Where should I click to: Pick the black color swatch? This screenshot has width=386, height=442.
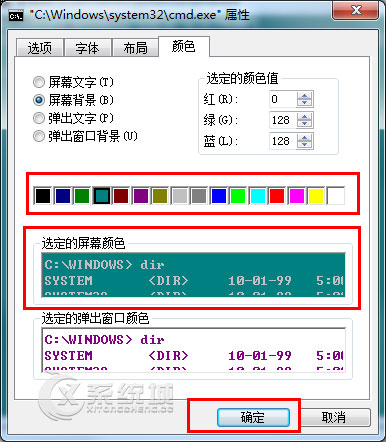coord(43,196)
